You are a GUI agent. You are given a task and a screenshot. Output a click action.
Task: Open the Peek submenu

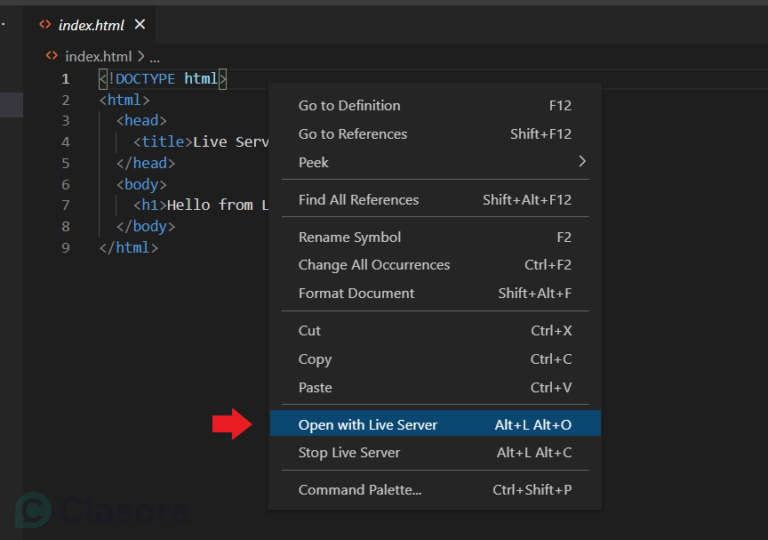[435, 162]
